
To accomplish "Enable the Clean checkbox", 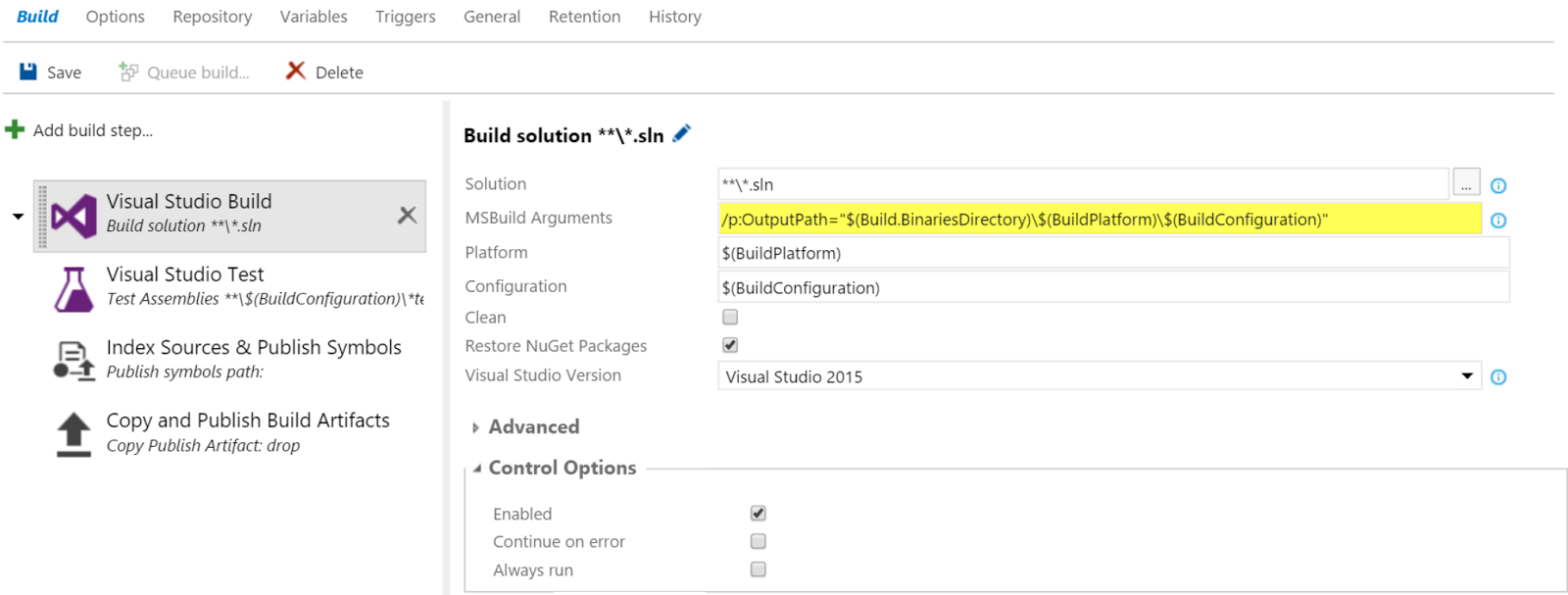I will tap(730, 317).
